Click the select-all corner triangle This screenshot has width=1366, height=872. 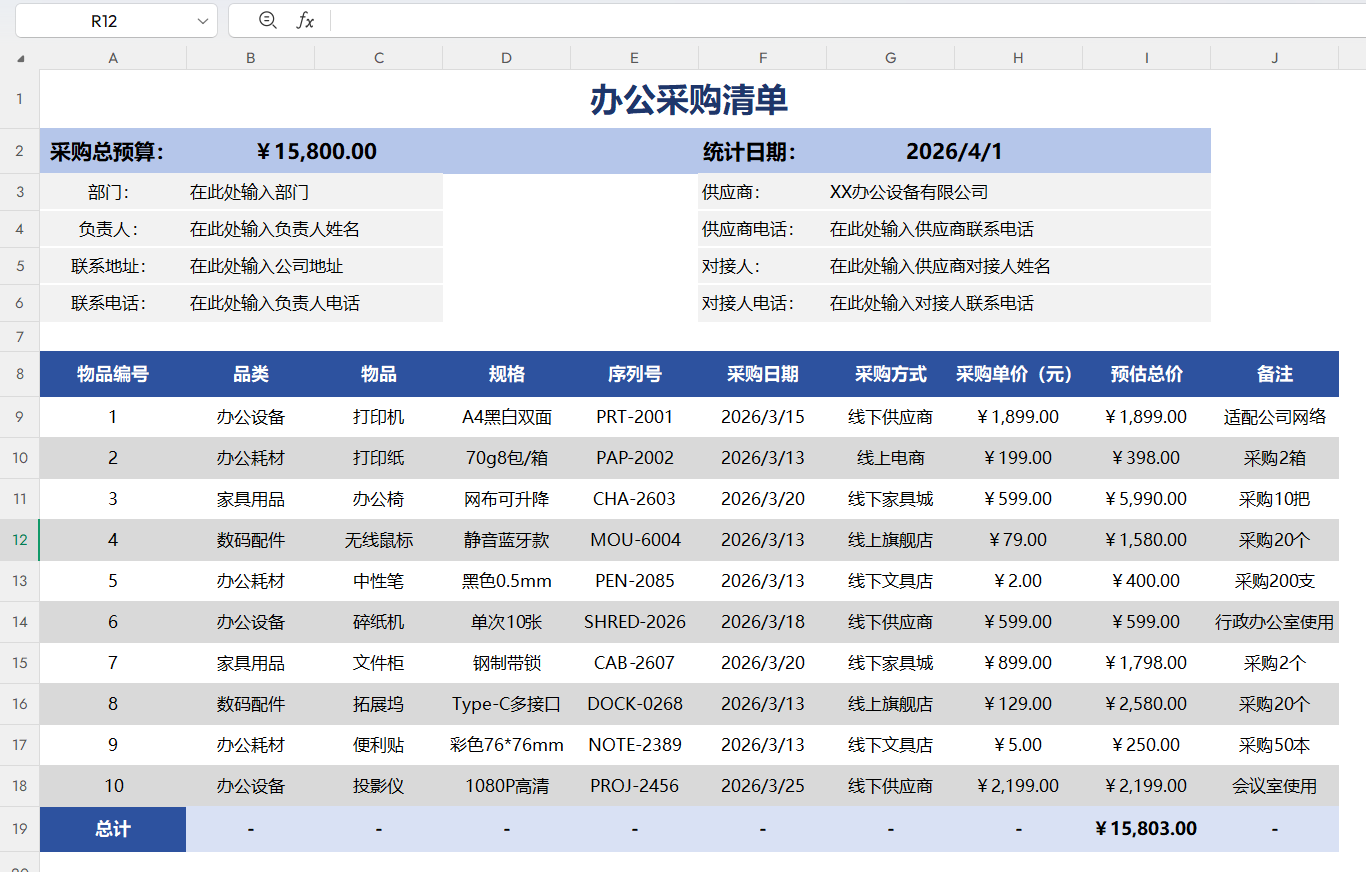[20, 59]
